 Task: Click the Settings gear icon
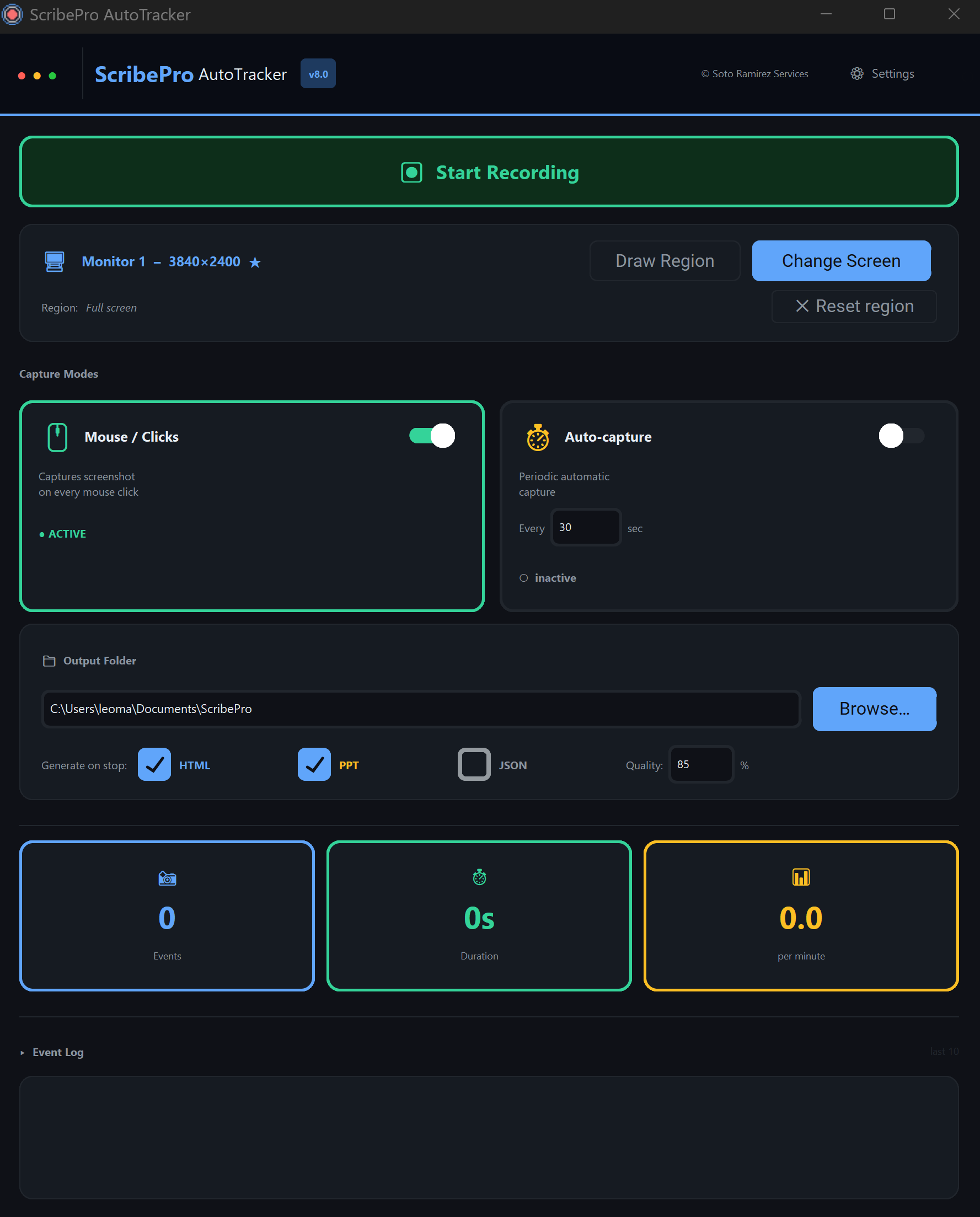coord(857,74)
